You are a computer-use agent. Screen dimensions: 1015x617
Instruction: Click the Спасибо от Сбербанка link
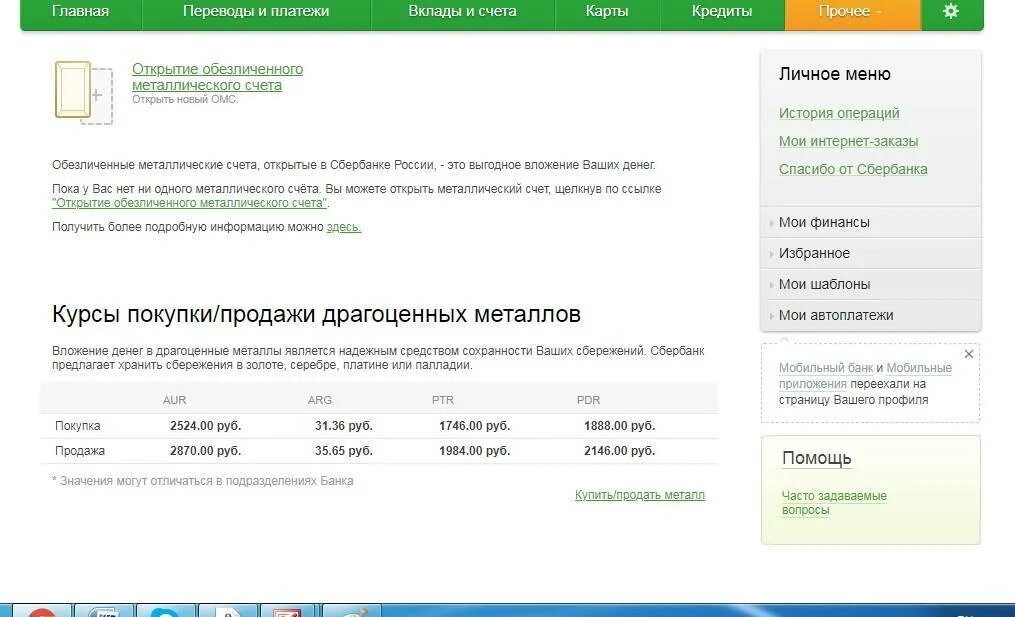[854, 169]
